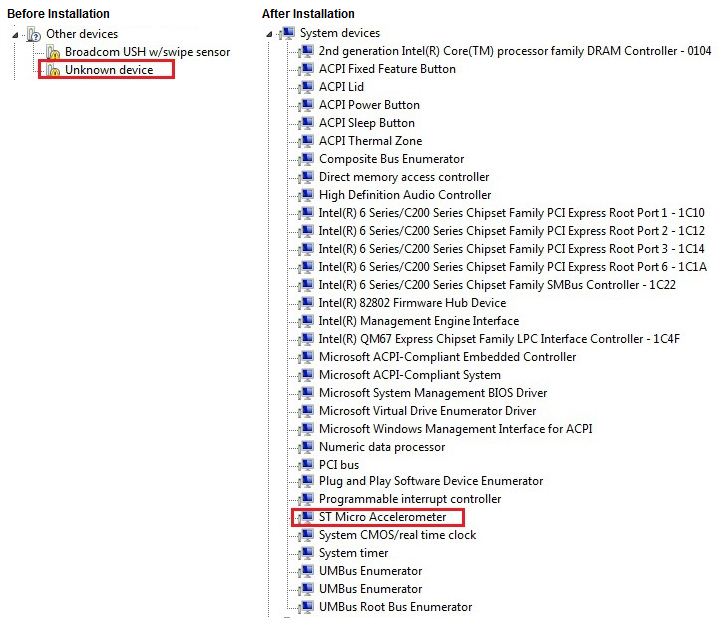Select the ST Micro Accelerometer entry
727x630 pixels.
click(383, 517)
